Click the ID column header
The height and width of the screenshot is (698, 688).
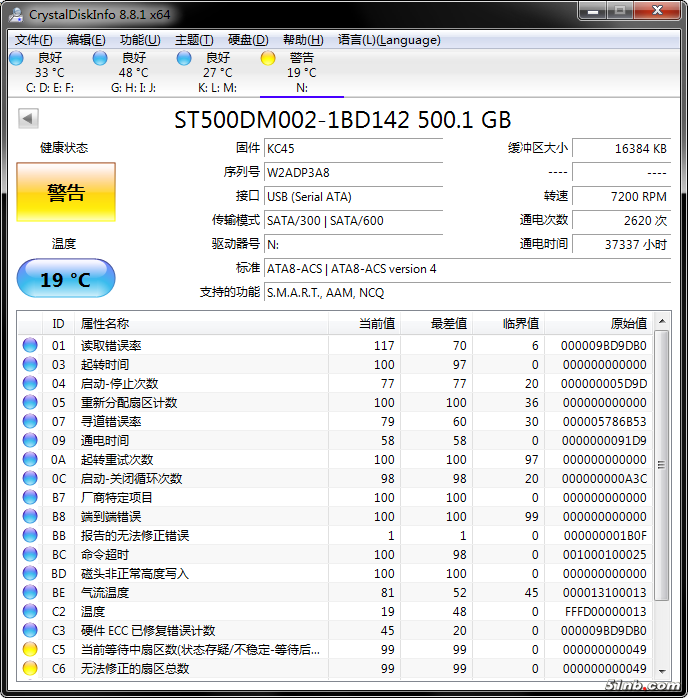pos(58,324)
